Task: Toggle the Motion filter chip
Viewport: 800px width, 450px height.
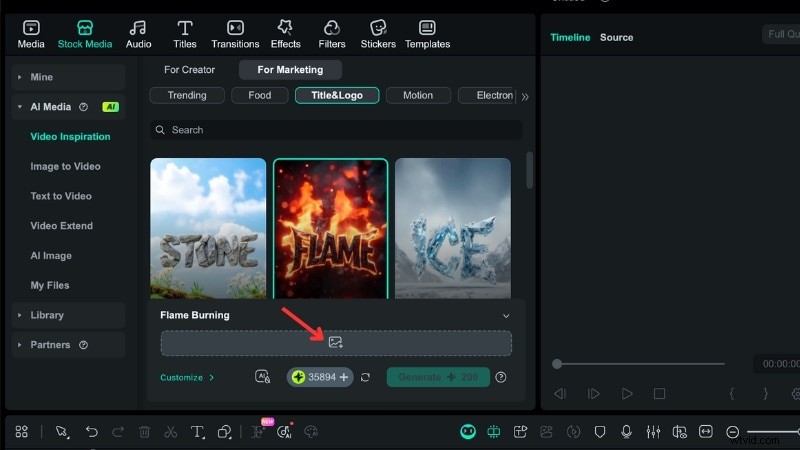Action: click(418, 96)
